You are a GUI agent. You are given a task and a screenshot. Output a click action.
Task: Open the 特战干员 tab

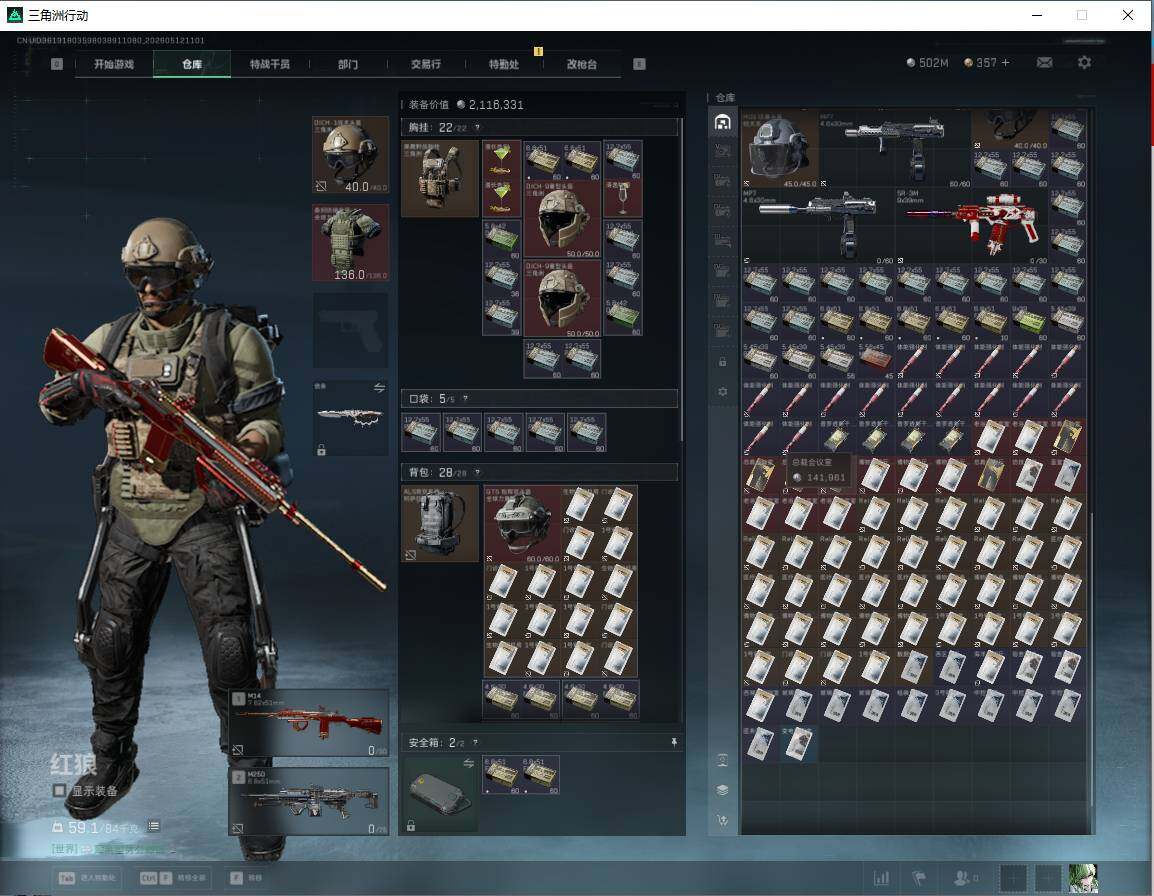pos(270,64)
